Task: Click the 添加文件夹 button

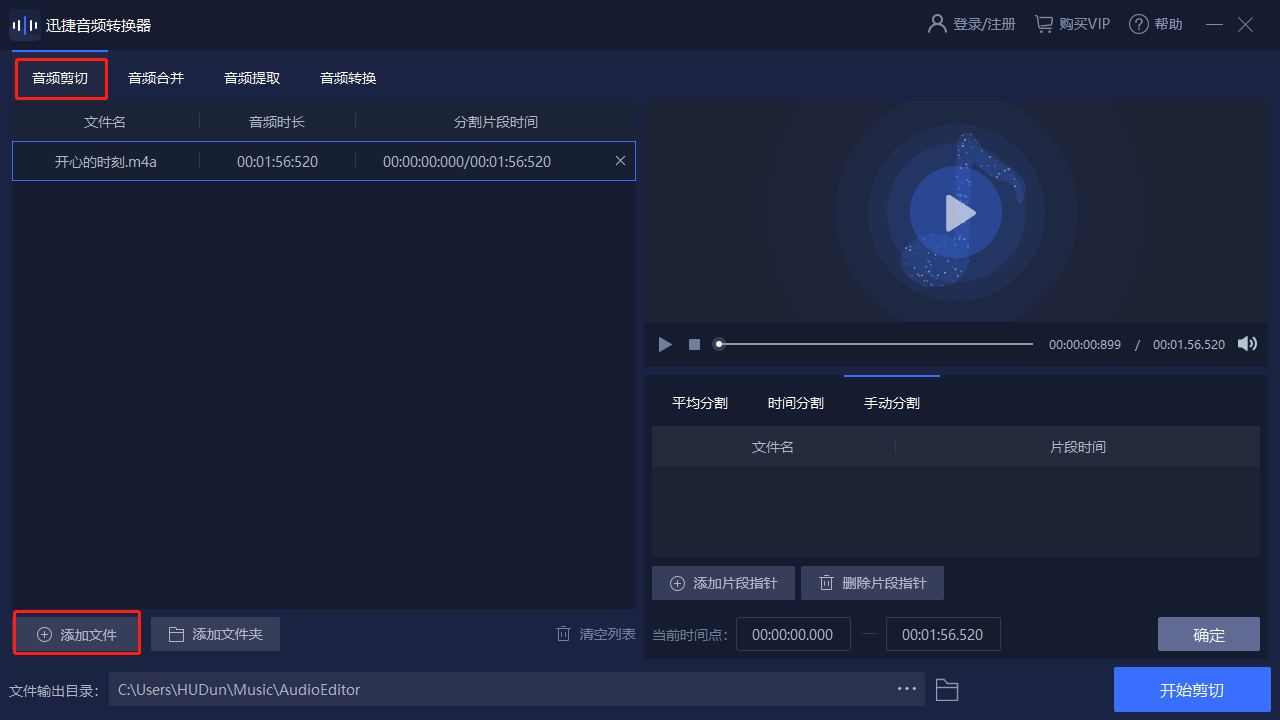Action: [x=215, y=634]
